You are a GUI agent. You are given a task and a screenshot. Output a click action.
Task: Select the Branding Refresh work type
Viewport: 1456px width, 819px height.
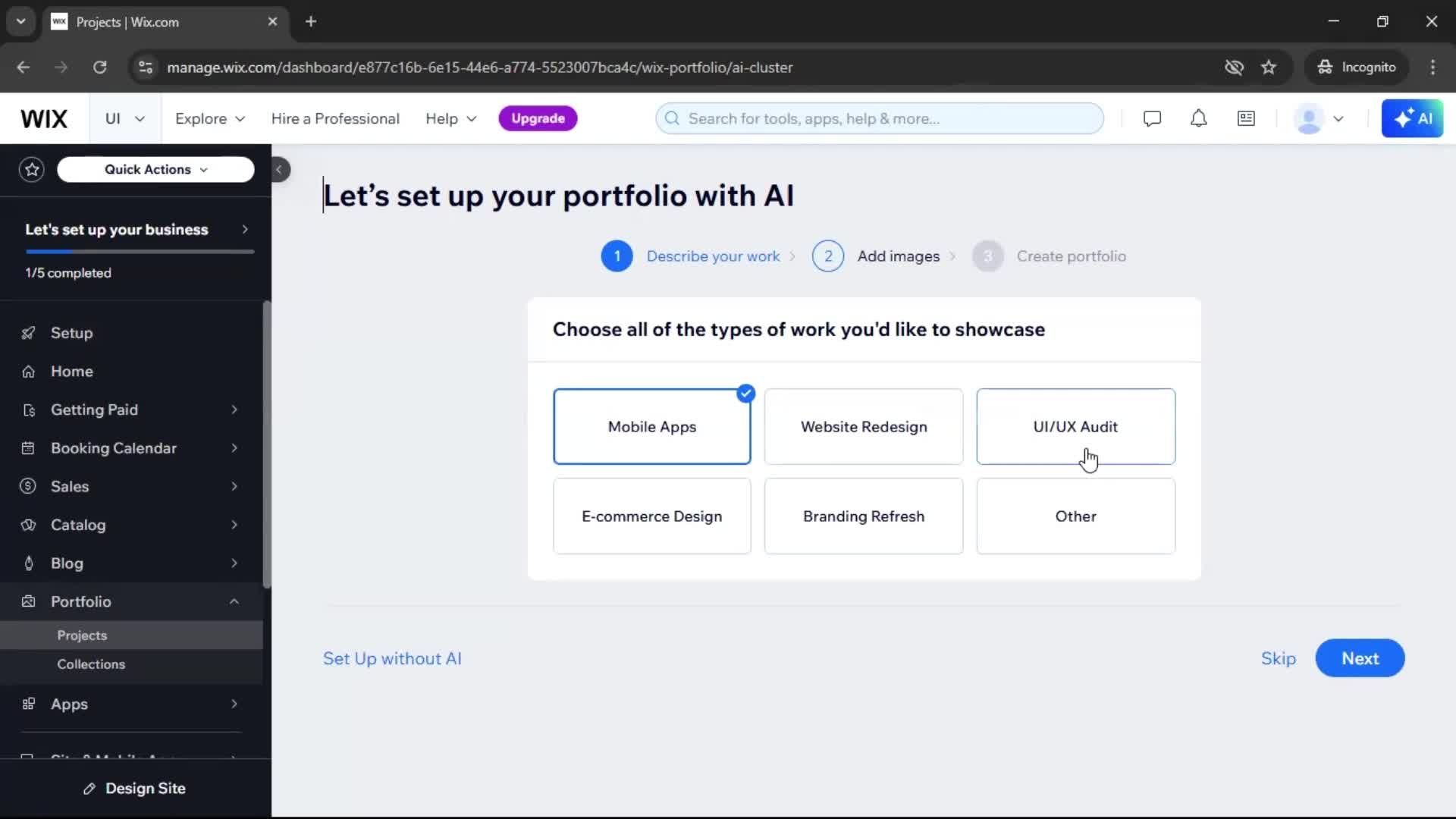[x=864, y=516]
